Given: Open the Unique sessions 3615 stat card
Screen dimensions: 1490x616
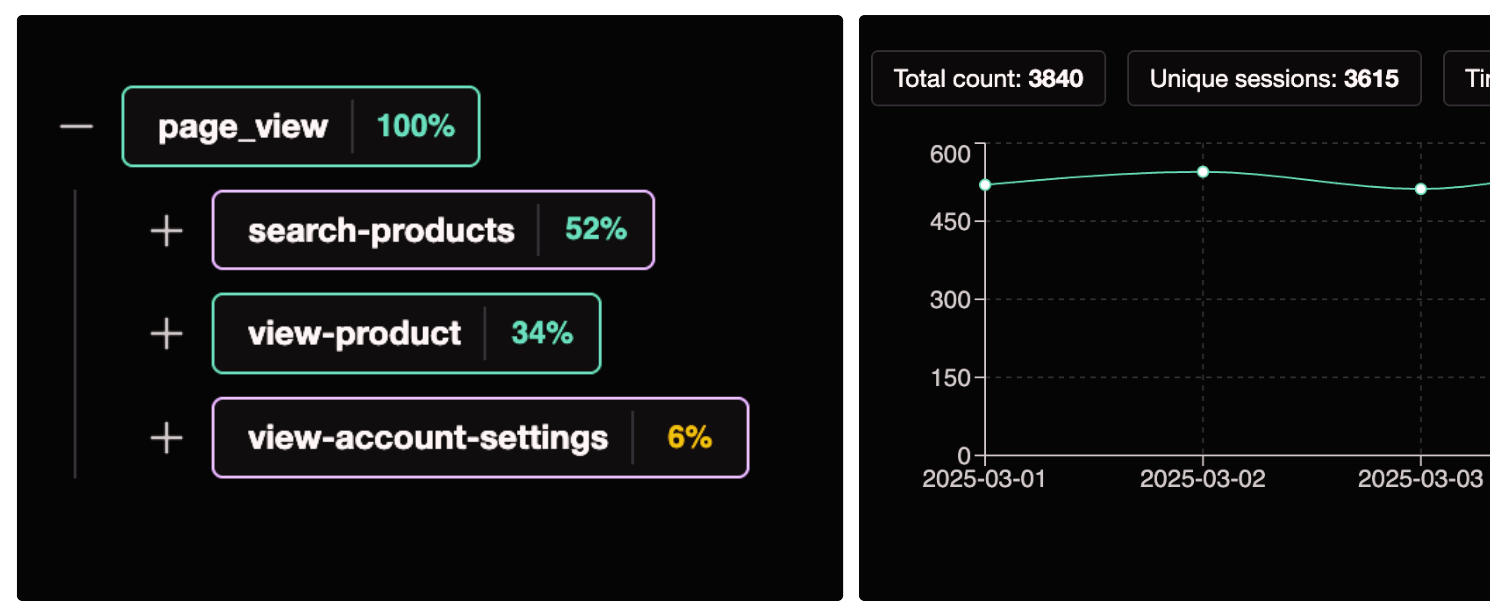Looking at the screenshot, I should click(1274, 78).
